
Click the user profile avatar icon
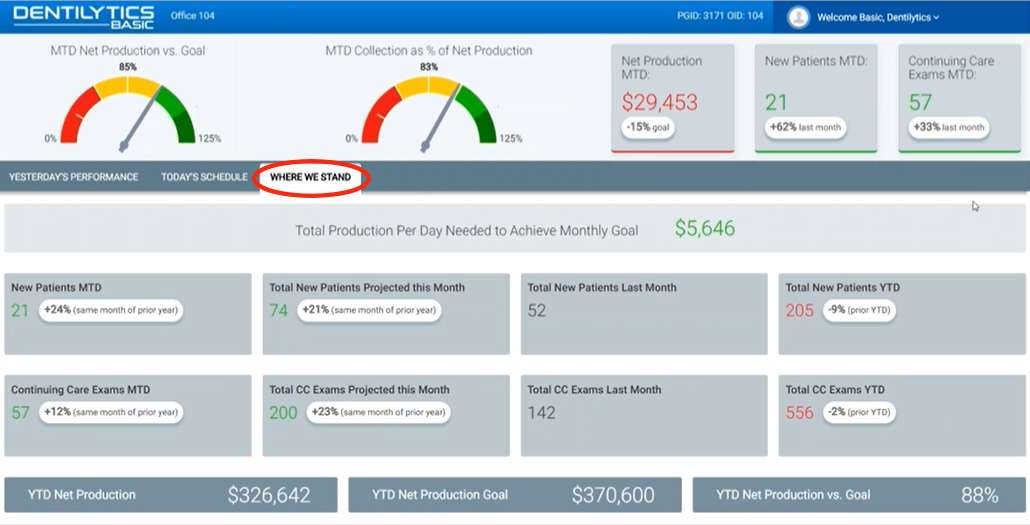[798, 17]
